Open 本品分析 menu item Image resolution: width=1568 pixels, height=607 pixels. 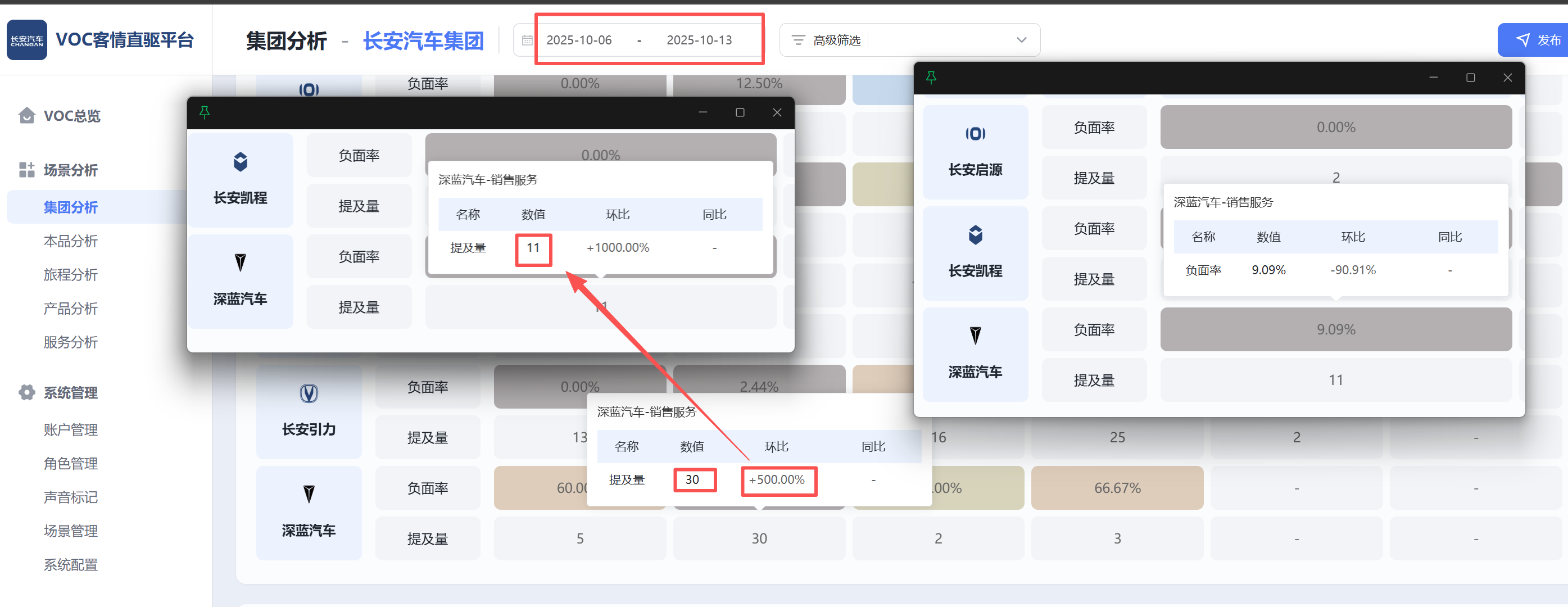click(71, 241)
